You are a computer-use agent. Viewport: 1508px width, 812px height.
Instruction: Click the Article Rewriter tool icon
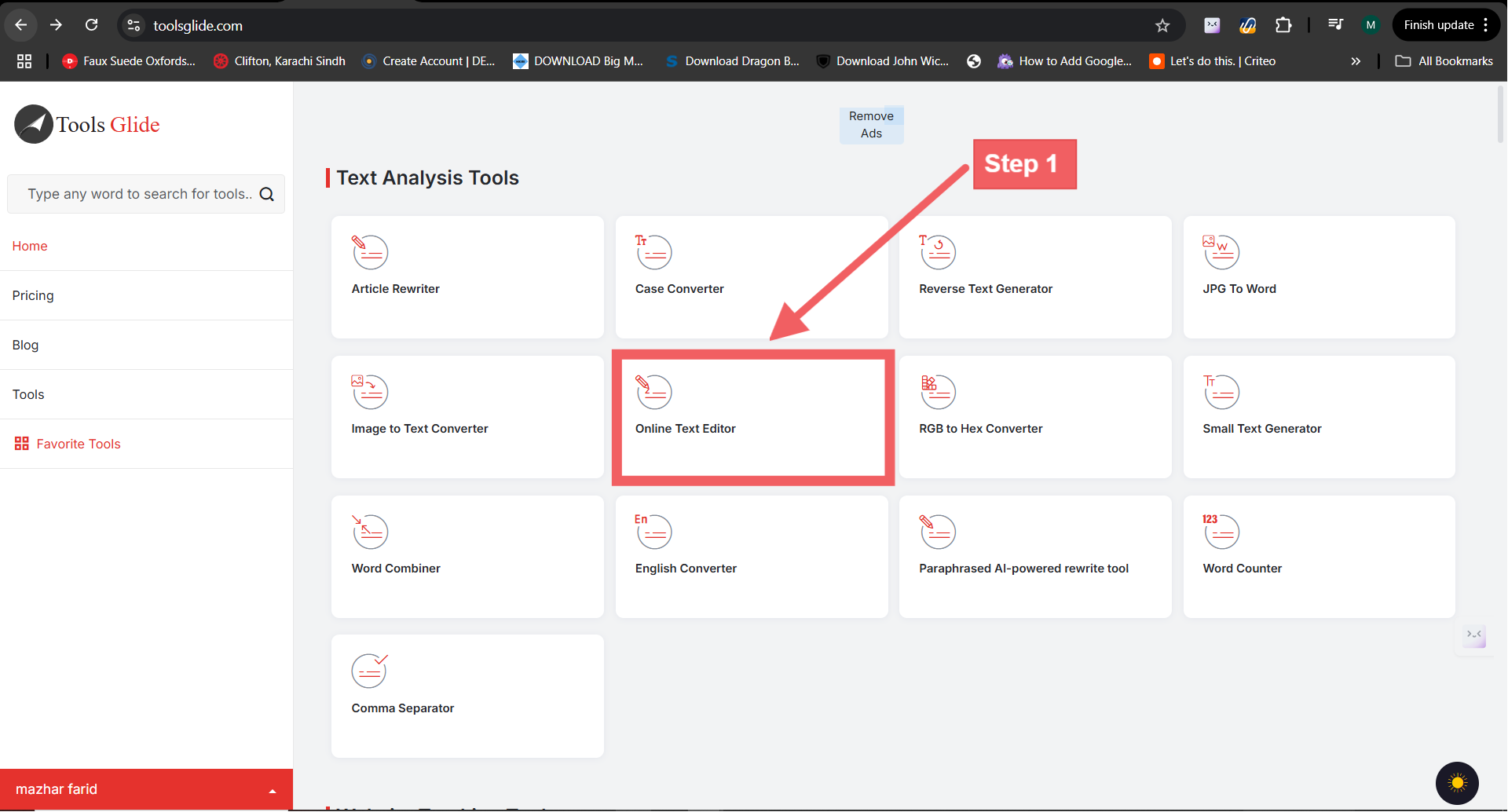click(x=370, y=252)
